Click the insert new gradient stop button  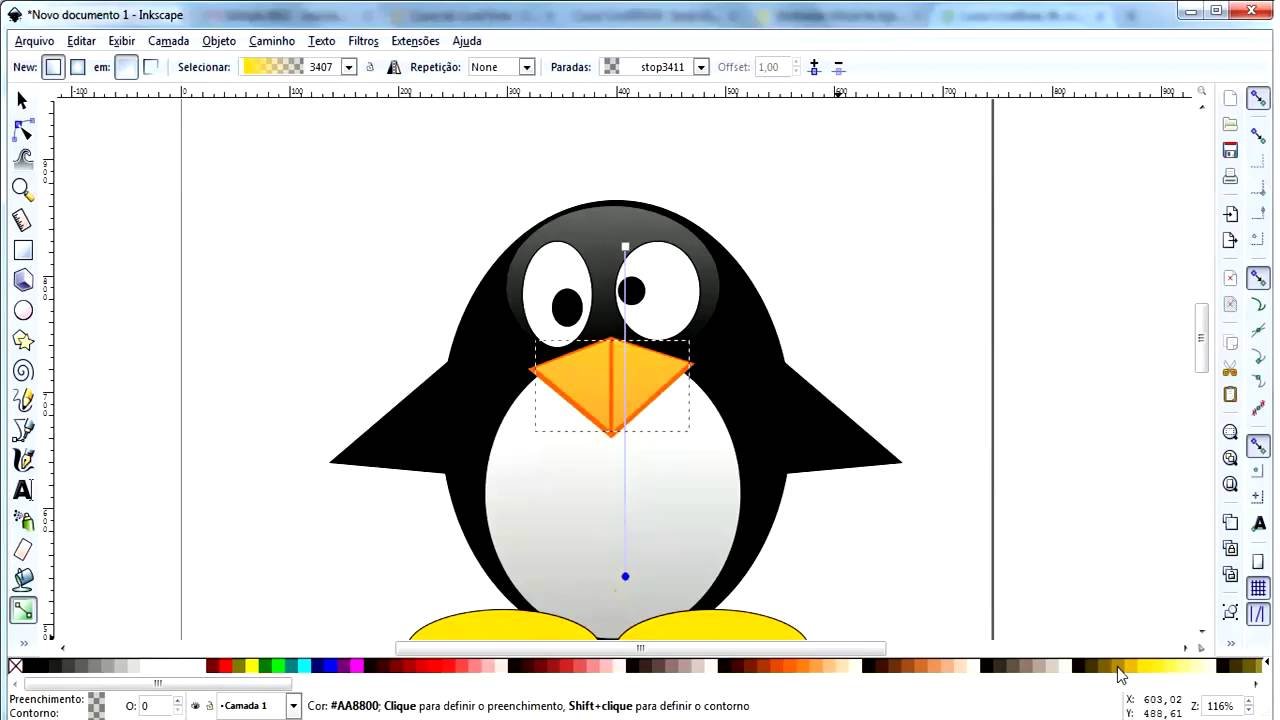(814, 67)
